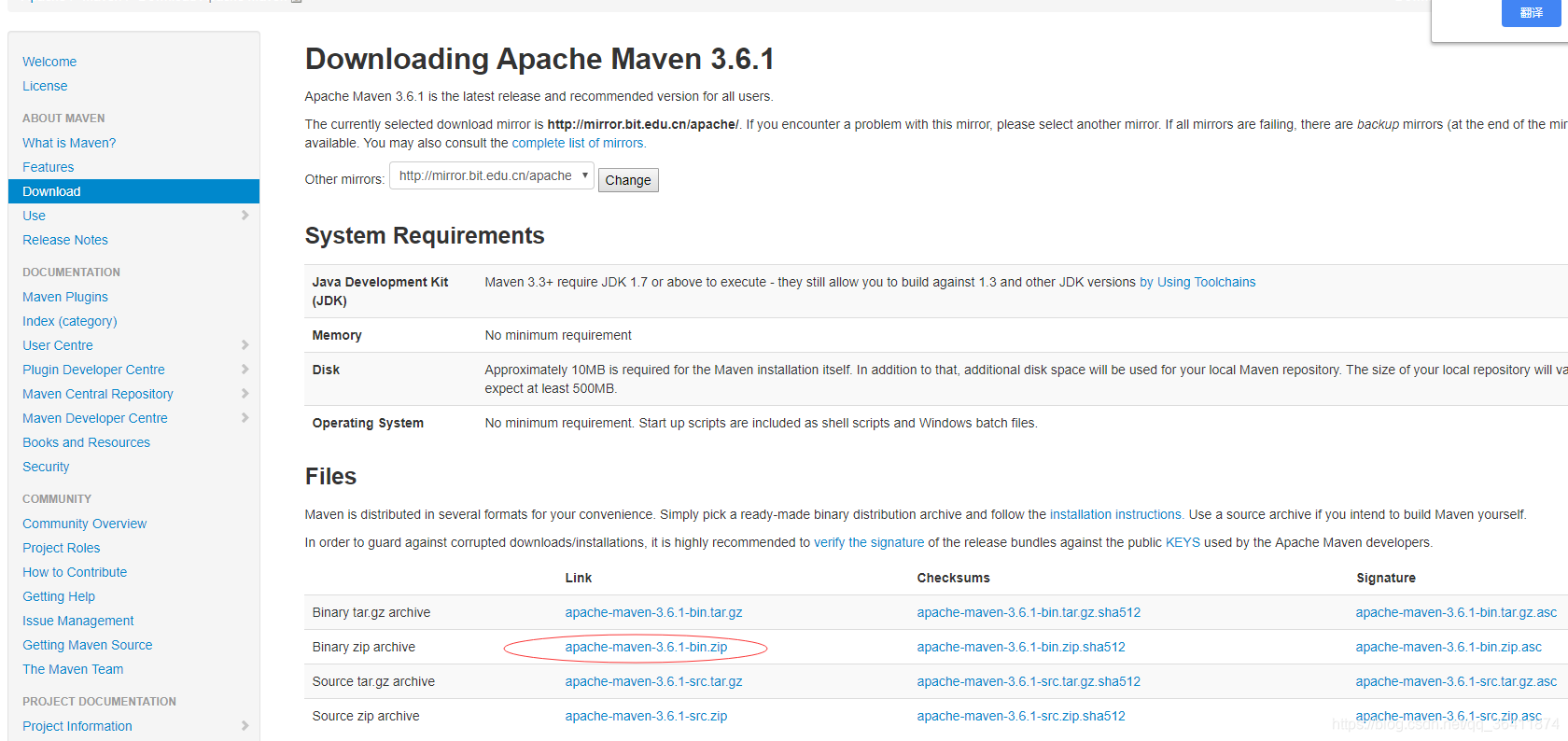
Task: Click the blue translate button
Action: 1531,13
